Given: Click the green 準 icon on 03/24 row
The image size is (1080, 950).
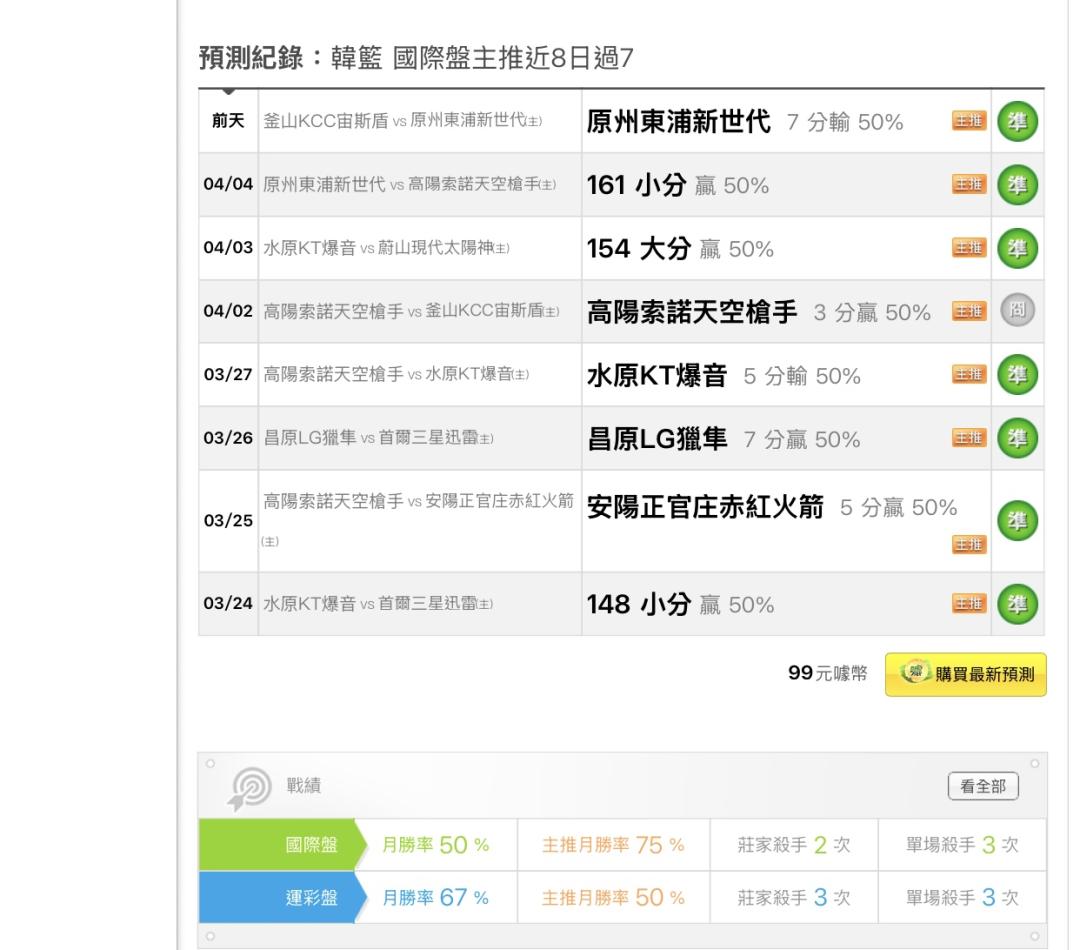Looking at the screenshot, I should click(x=1018, y=604).
